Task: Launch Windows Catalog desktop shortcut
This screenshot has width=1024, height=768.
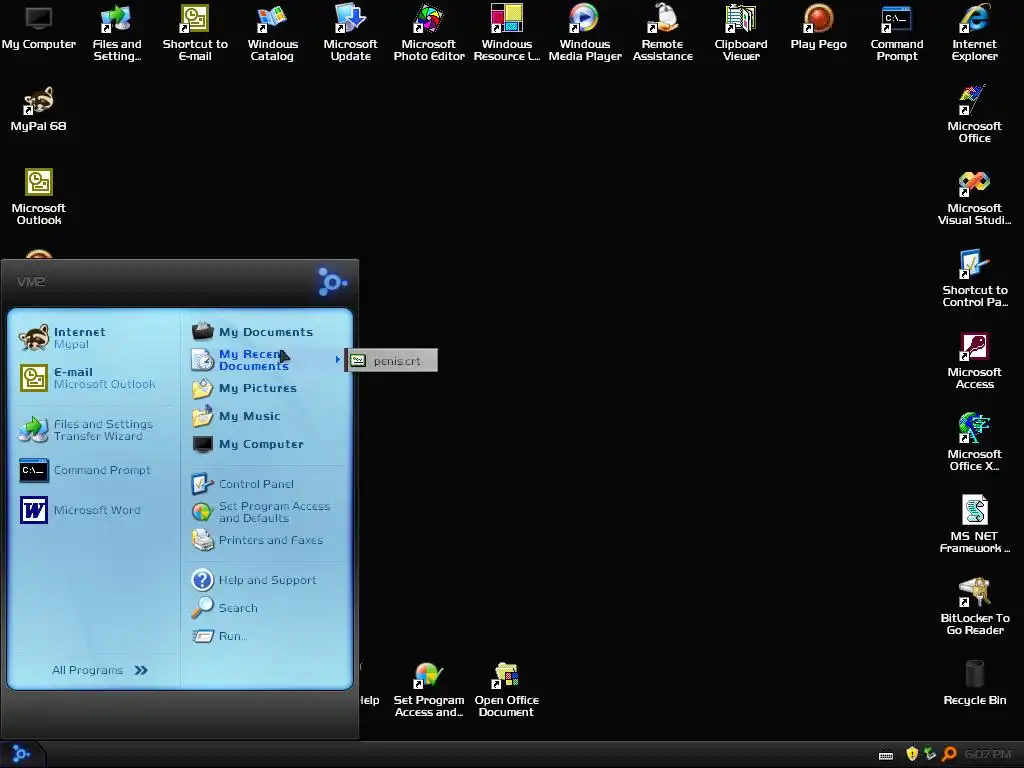Action: click(272, 33)
